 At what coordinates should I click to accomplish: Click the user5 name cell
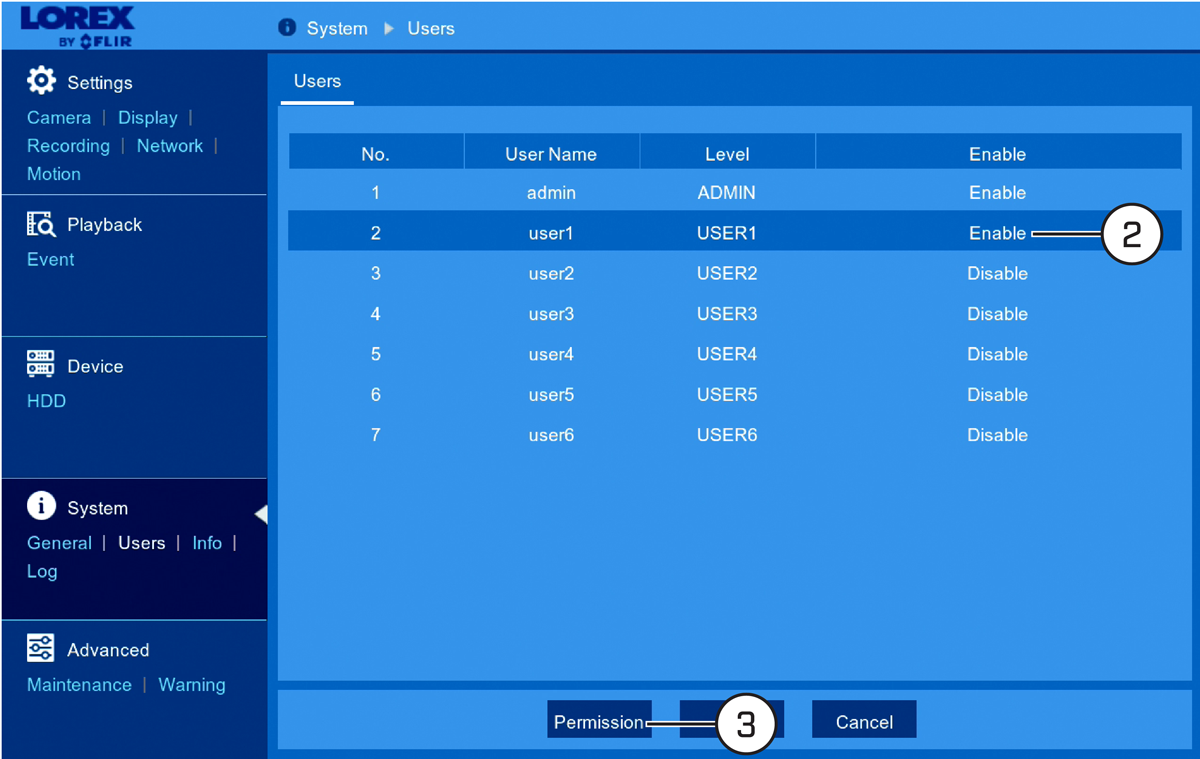[551, 395]
